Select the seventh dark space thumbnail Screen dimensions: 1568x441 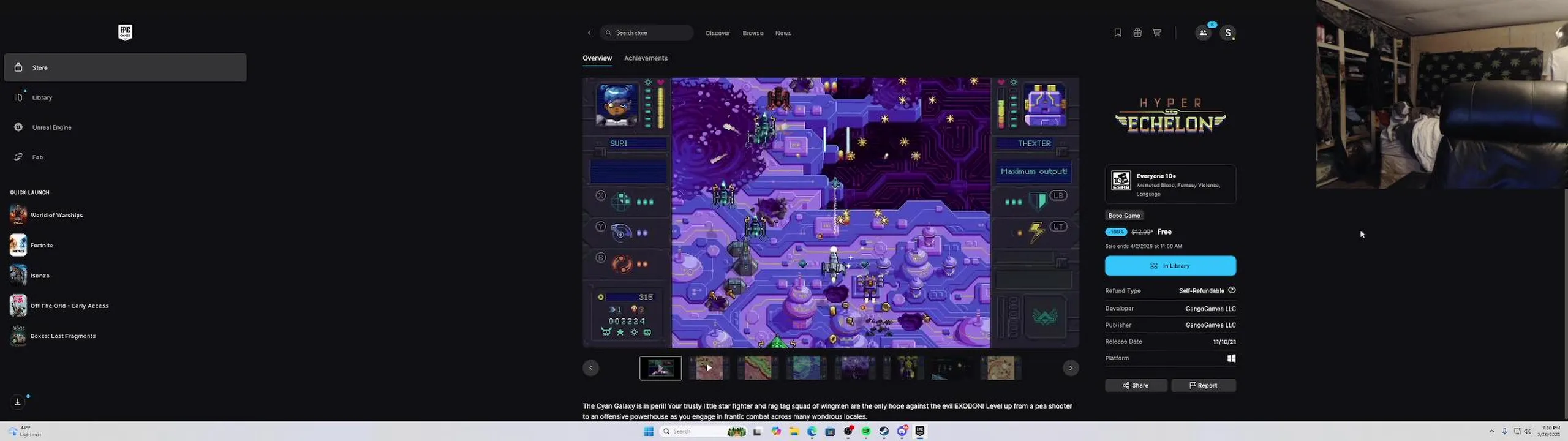tap(952, 368)
